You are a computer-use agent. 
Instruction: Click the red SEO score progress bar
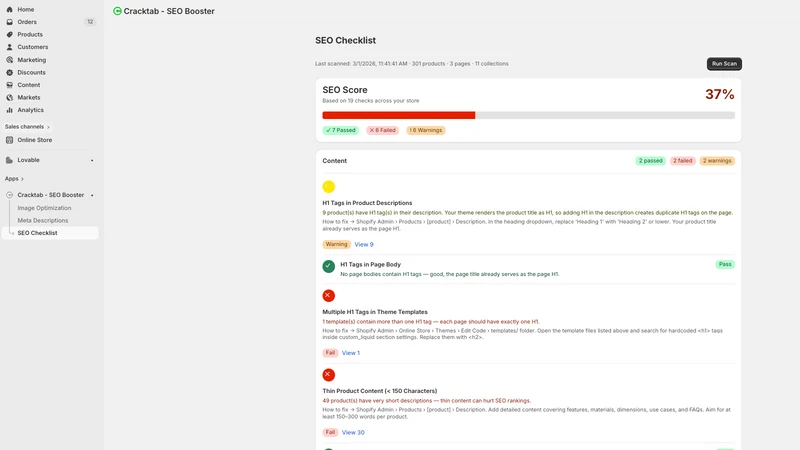point(398,115)
